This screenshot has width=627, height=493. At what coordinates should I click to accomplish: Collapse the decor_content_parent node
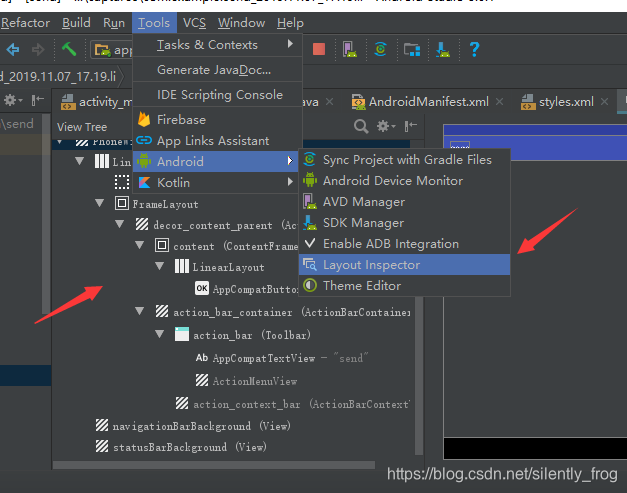coord(120,224)
